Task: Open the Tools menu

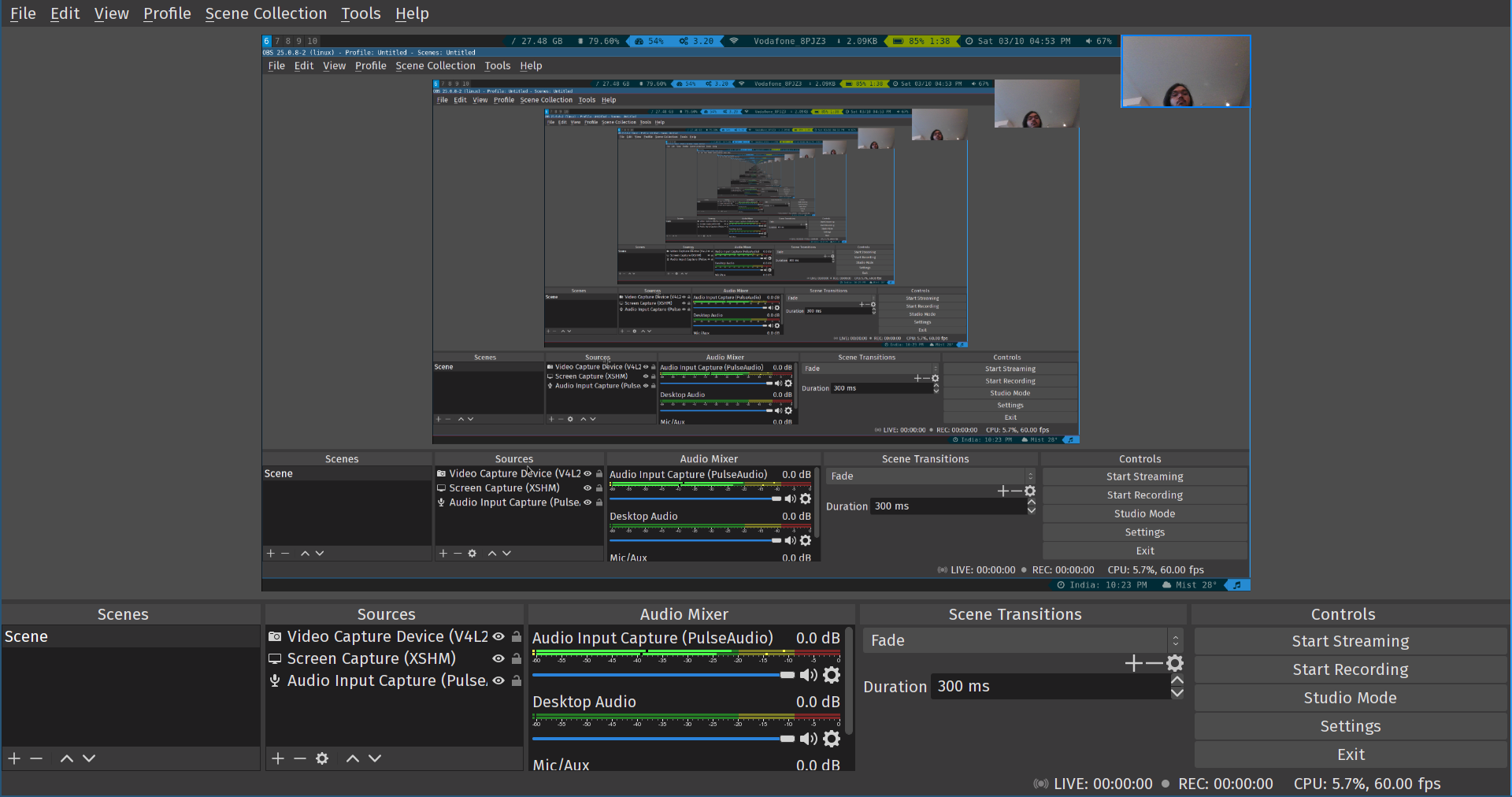Action: [361, 13]
